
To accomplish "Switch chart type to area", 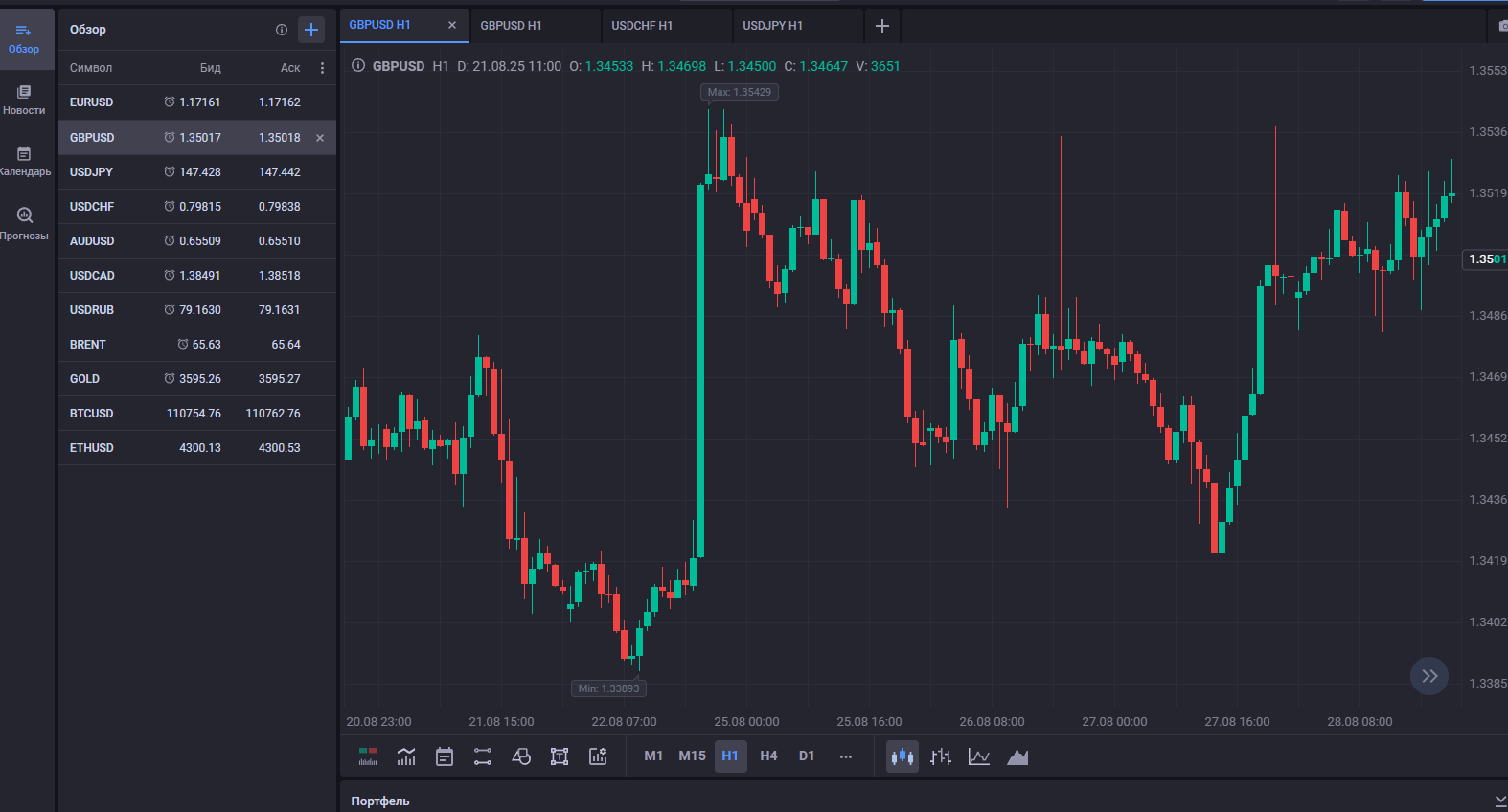I will (x=1017, y=756).
